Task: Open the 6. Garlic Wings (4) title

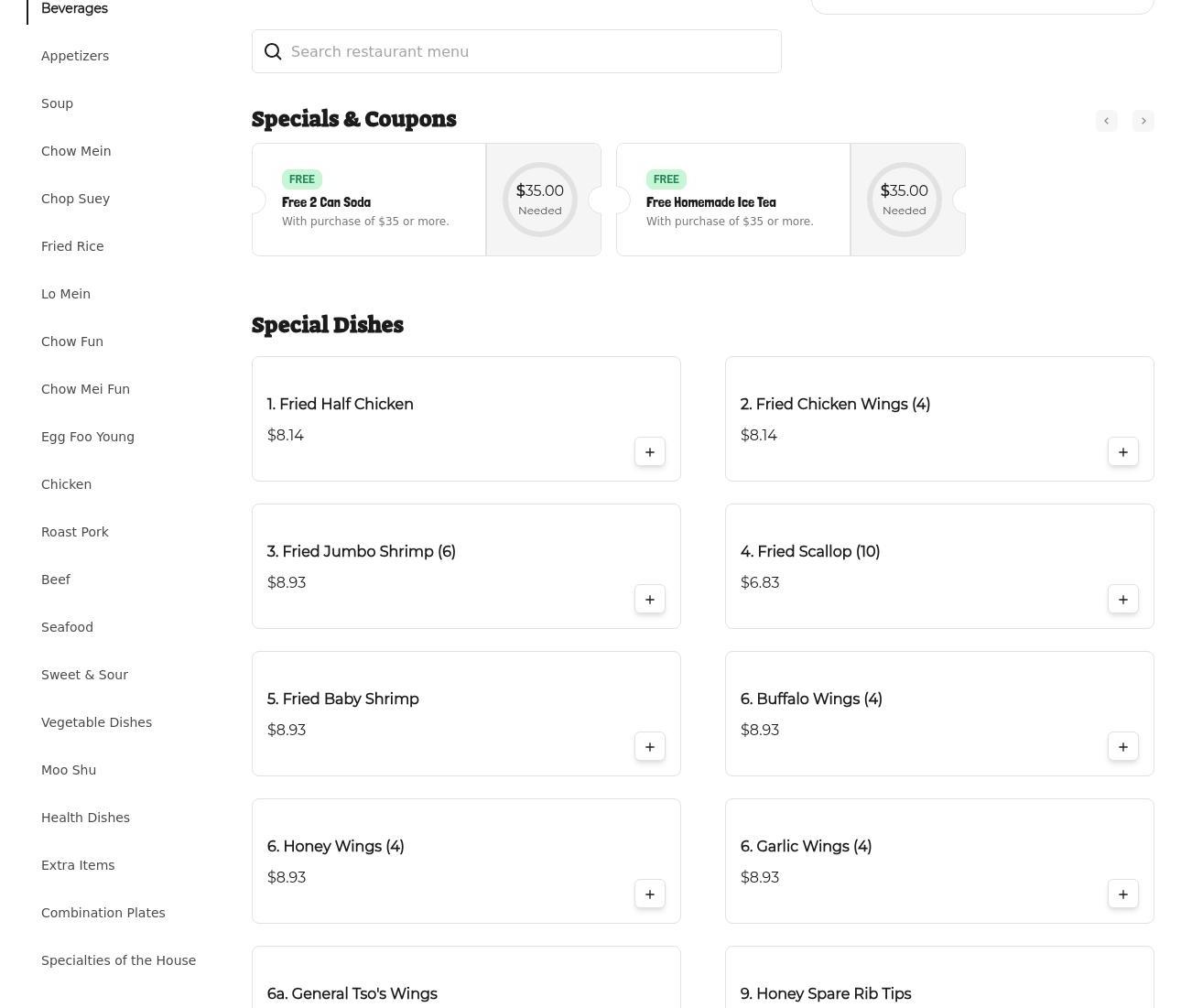Action: pos(806,846)
